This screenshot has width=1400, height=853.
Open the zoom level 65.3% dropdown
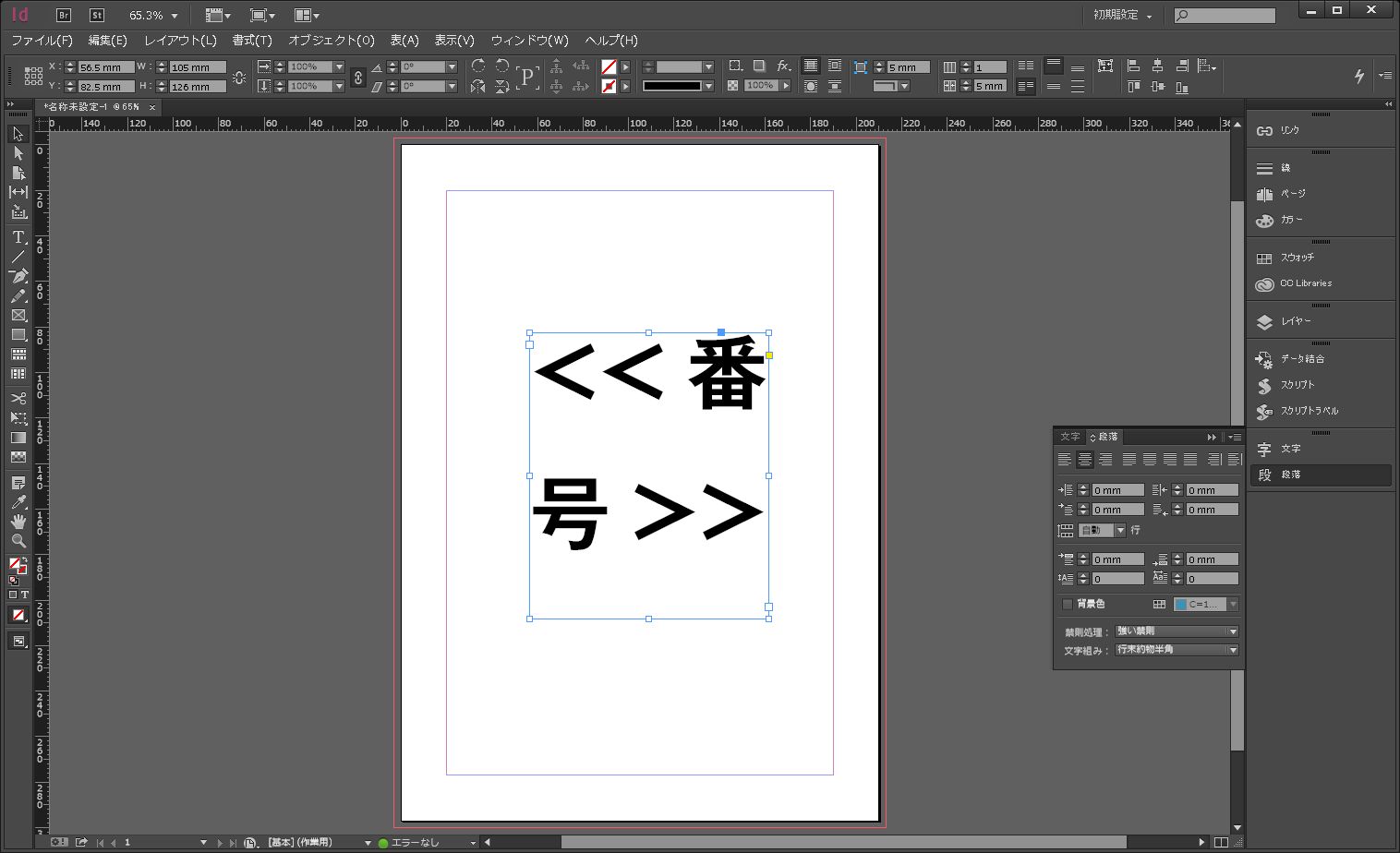point(175,16)
